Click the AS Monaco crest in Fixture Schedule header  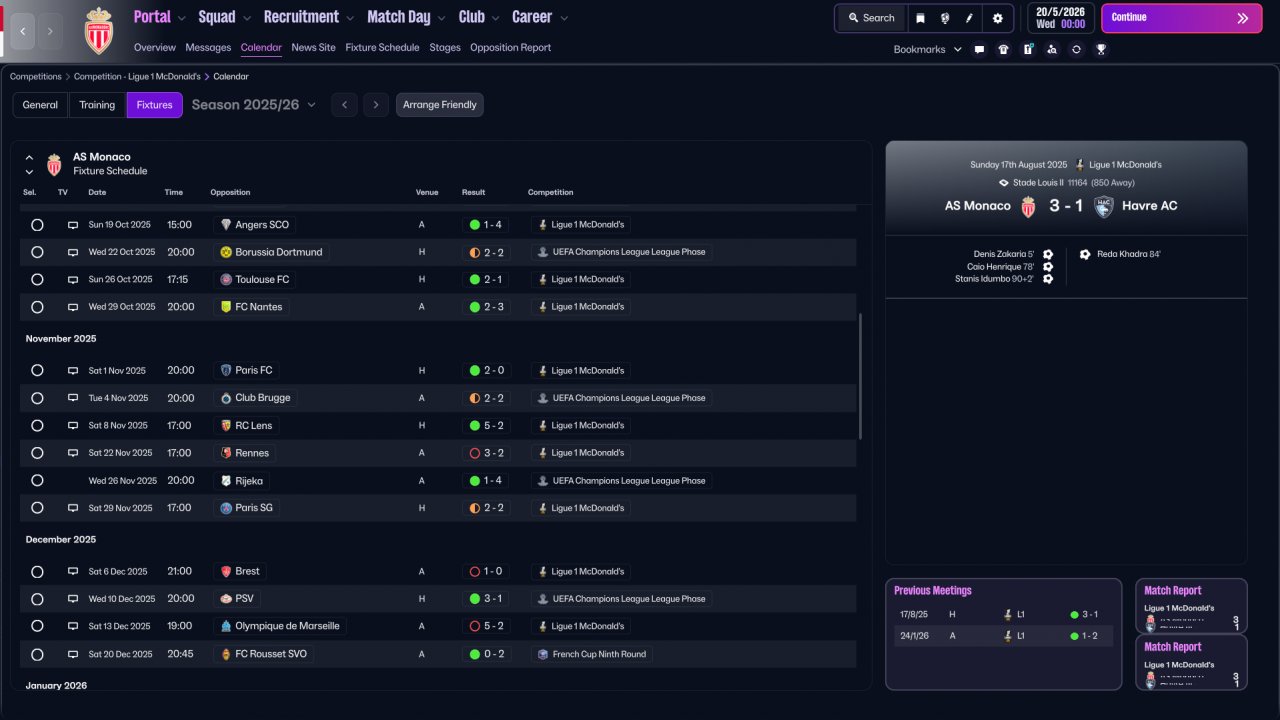(x=54, y=164)
